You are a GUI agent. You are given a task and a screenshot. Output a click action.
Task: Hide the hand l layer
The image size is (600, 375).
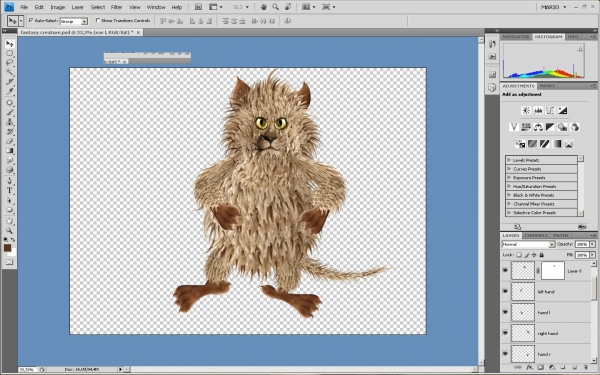click(x=505, y=312)
